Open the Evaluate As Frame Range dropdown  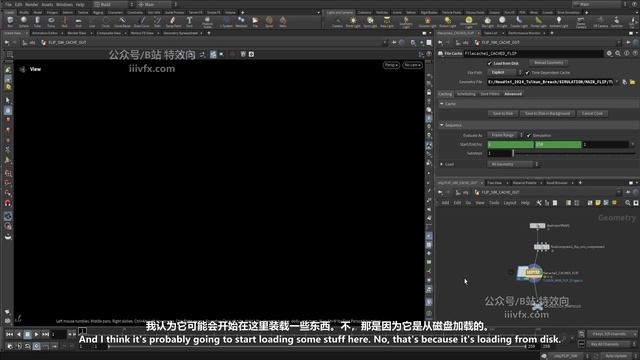505,135
